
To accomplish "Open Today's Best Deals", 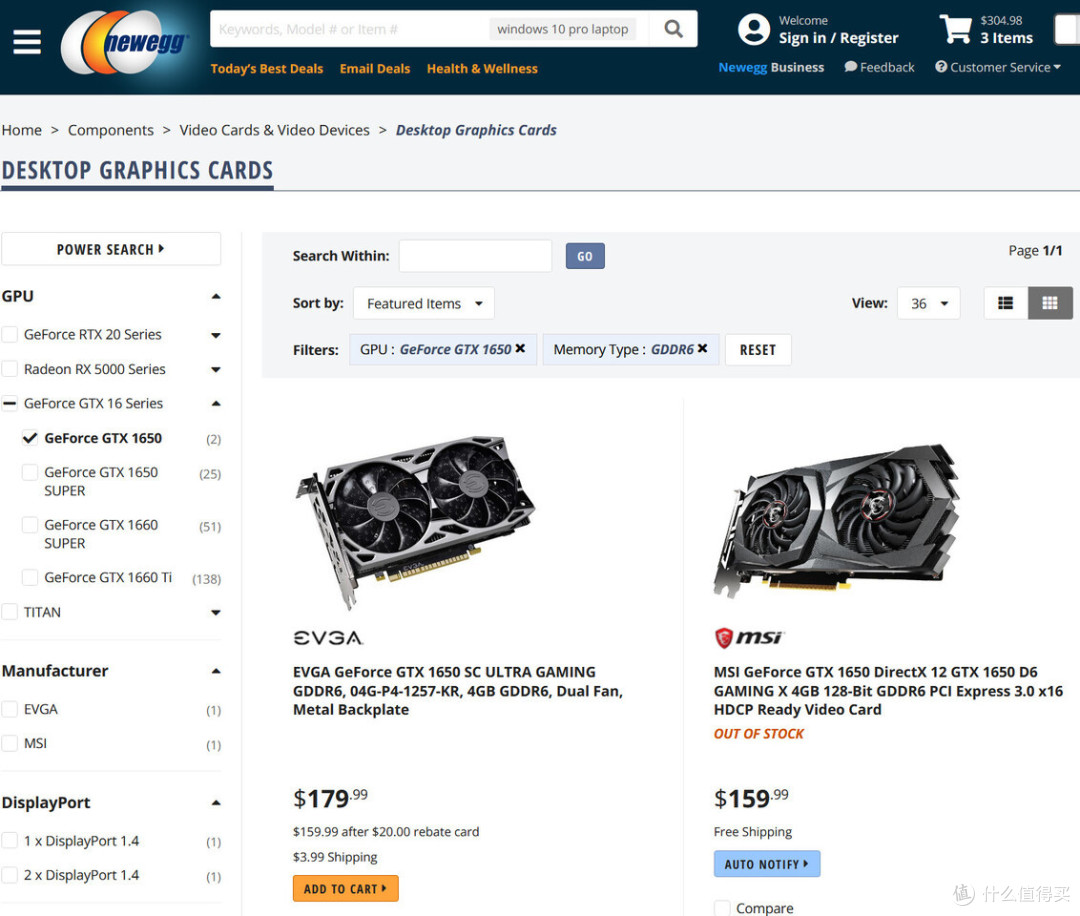I will (x=267, y=68).
